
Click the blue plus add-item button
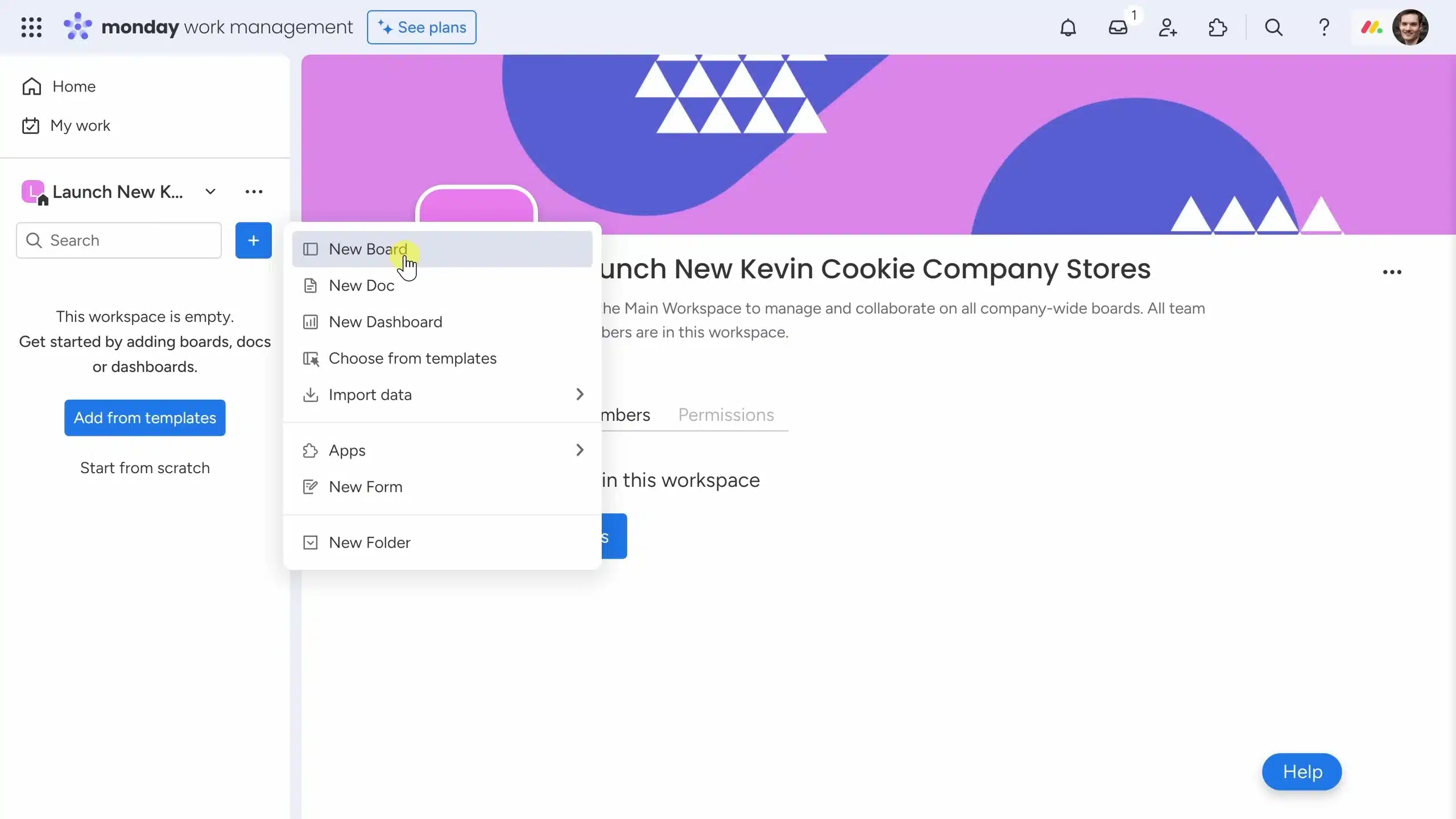[254, 241]
